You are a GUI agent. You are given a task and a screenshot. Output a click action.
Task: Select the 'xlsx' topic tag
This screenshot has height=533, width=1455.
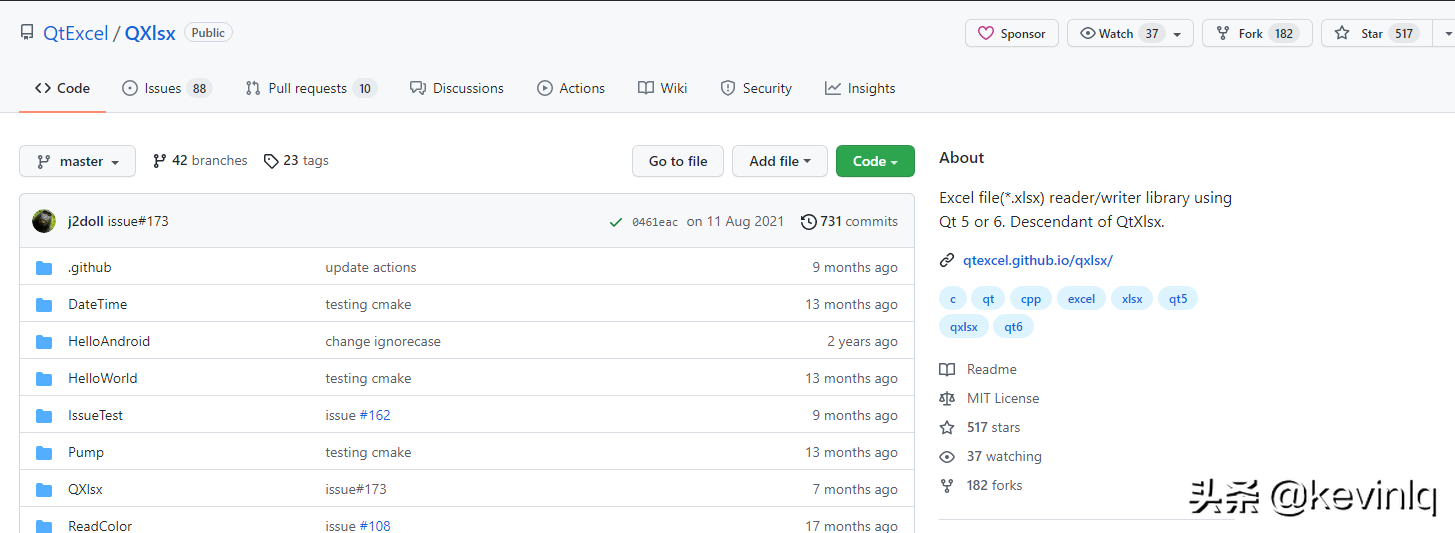[x=1132, y=298]
